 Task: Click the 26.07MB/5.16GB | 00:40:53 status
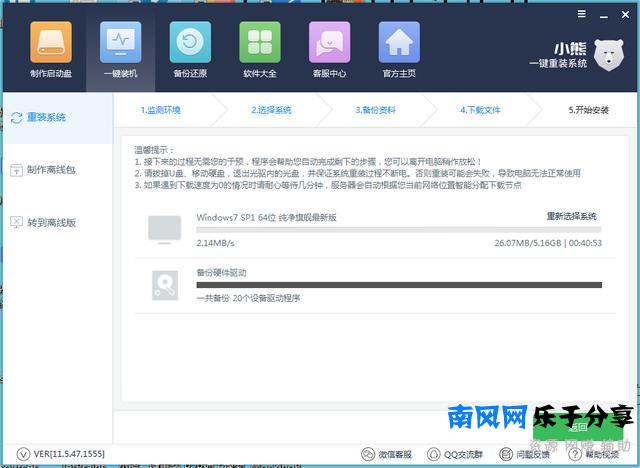548,243
